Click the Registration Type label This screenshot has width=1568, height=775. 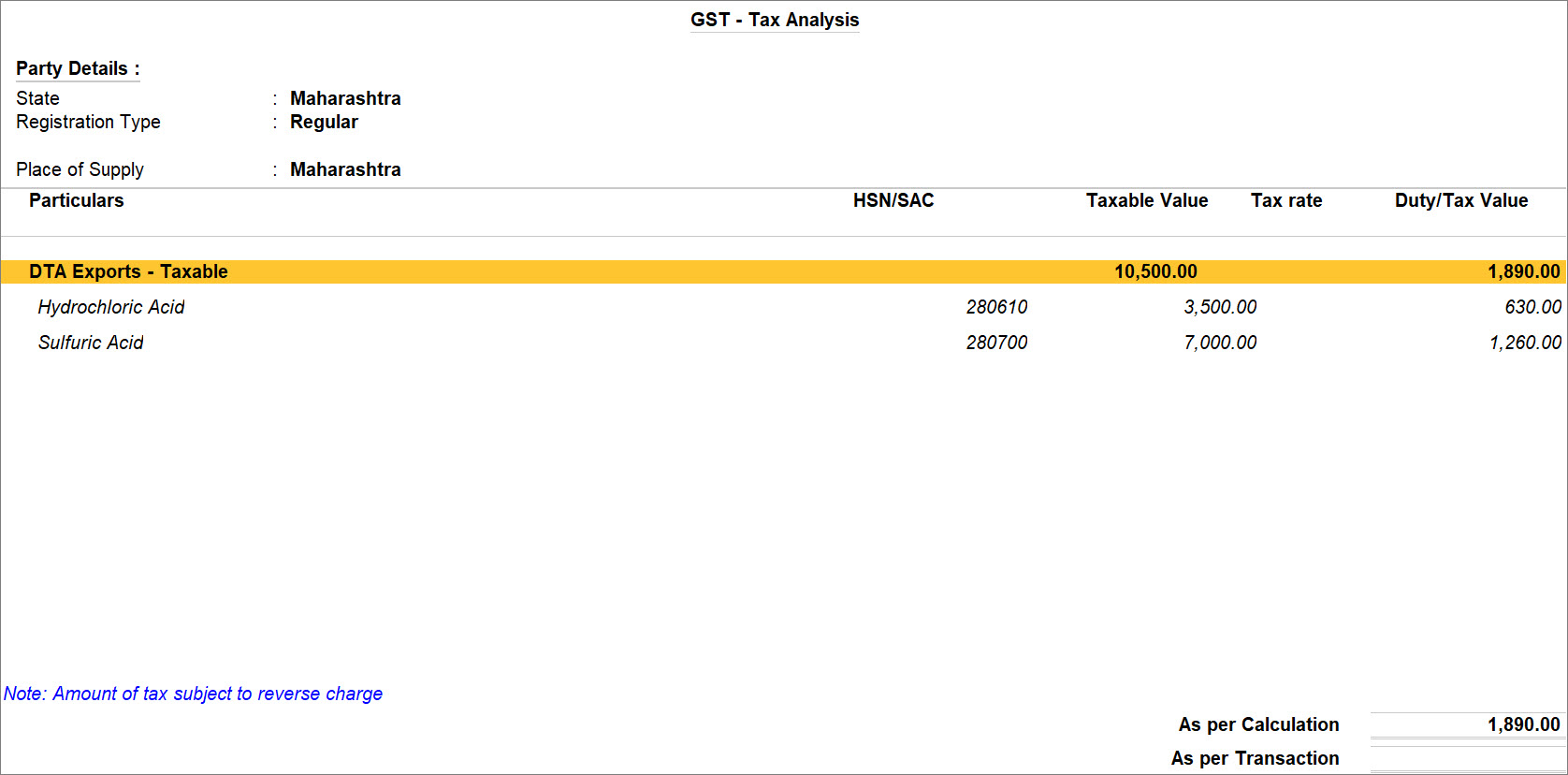(x=88, y=122)
